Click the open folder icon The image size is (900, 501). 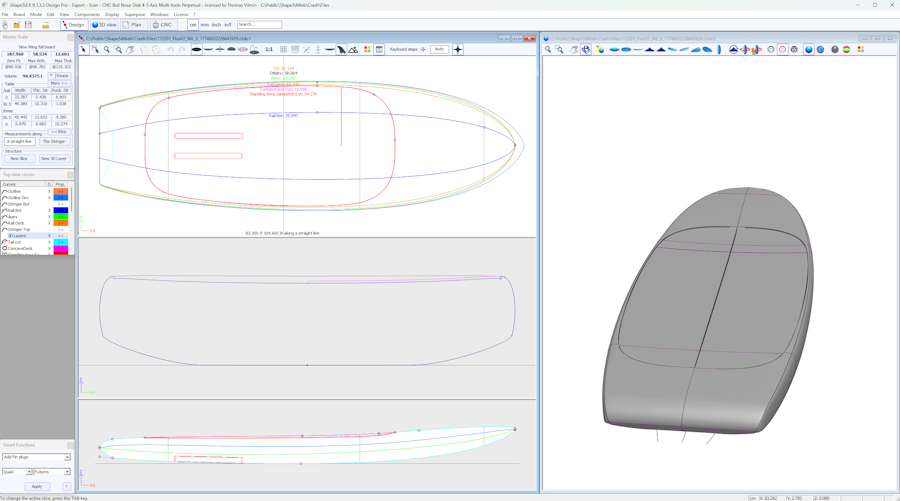16,25
